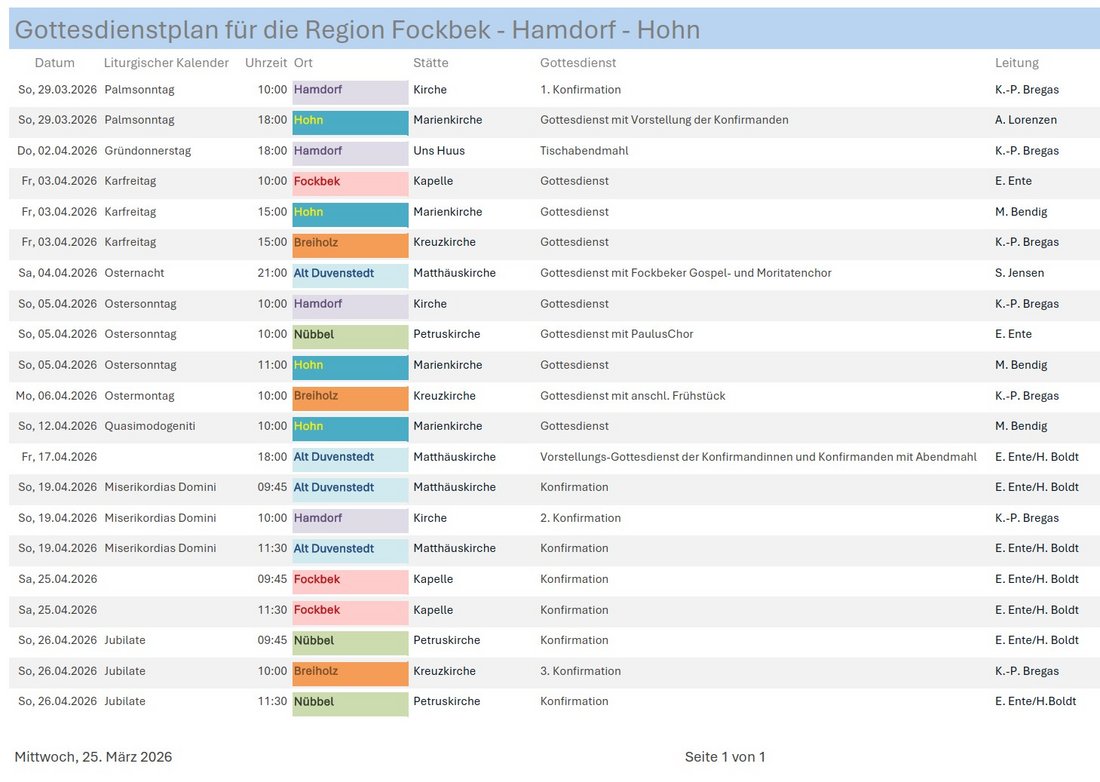Image resolution: width=1100 pixels, height=782 pixels.
Task: Click leader name S. Jensen
Action: 1019,273
